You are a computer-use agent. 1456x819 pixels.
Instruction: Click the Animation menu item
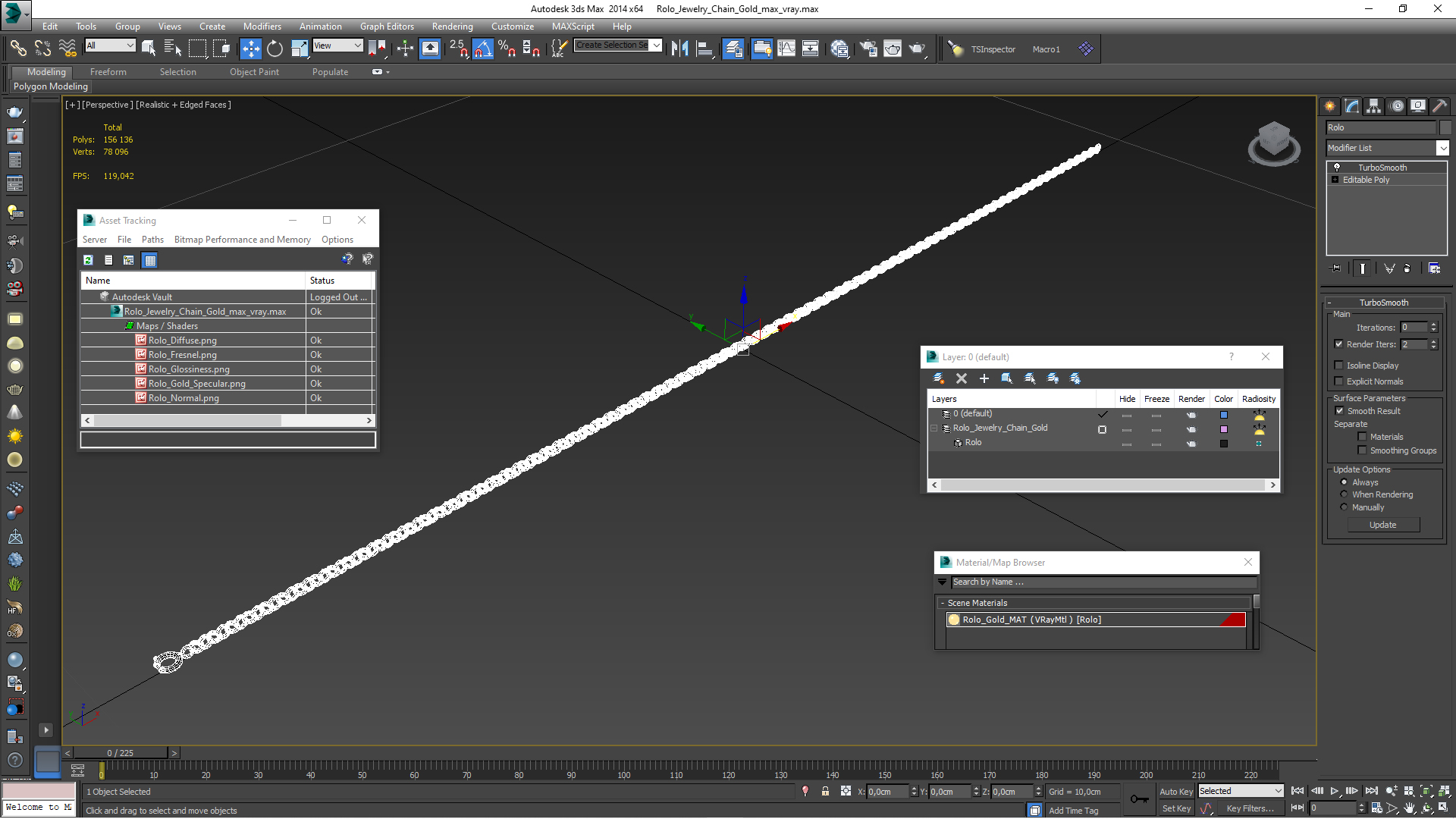(320, 26)
